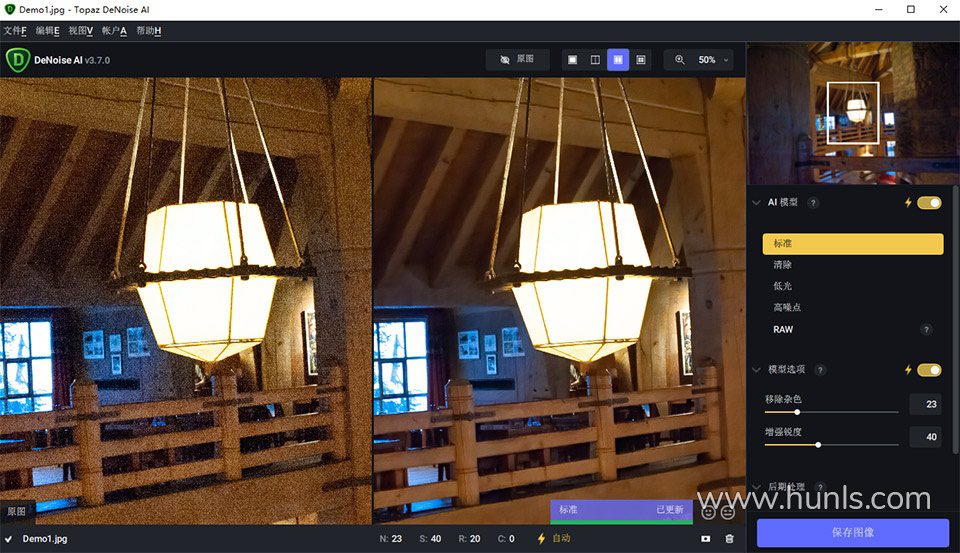Select the Demo1.jpg file entry
This screenshot has width=960, height=553.
click(x=45, y=539)
